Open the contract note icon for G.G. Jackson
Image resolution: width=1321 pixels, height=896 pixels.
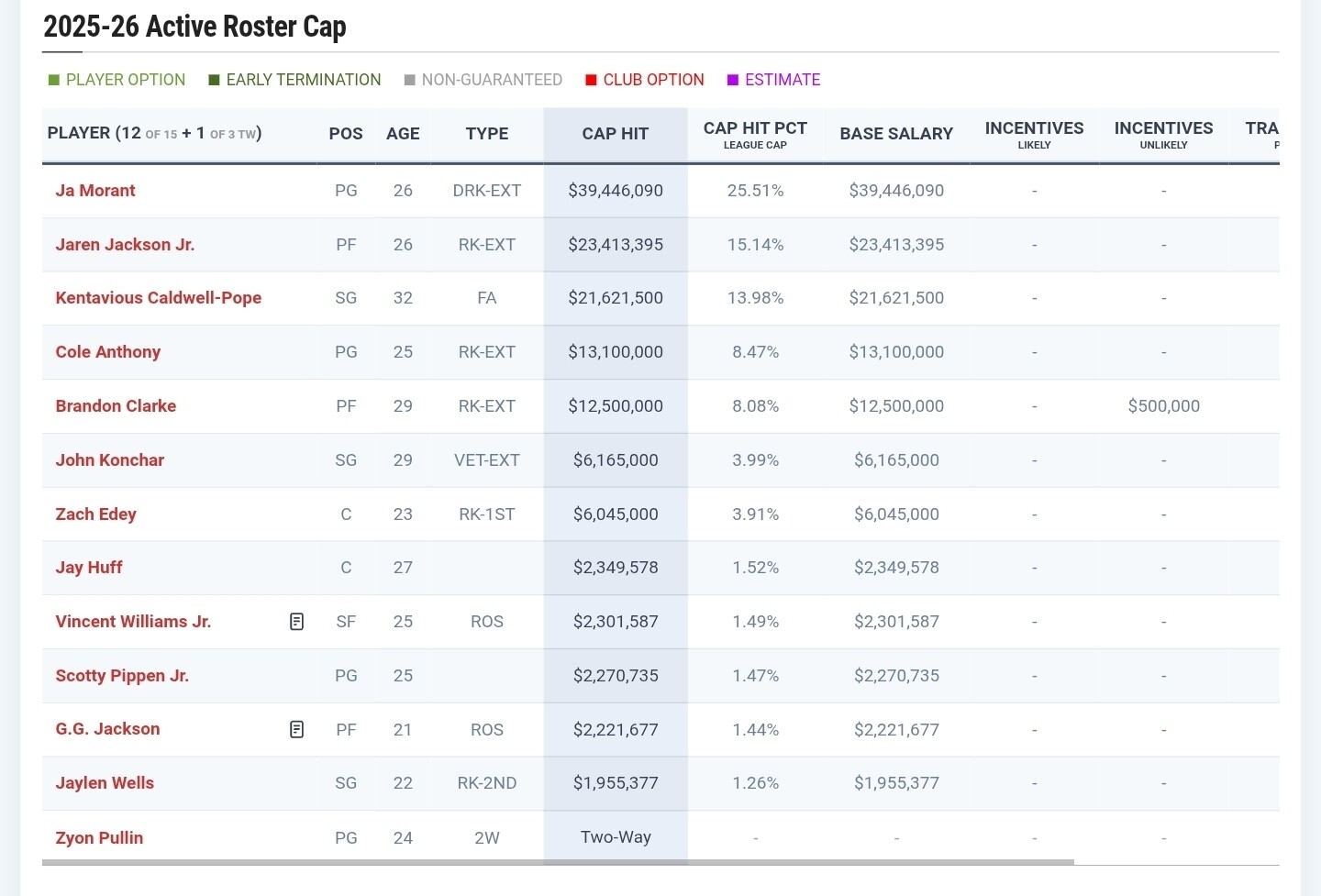(296, 729)
